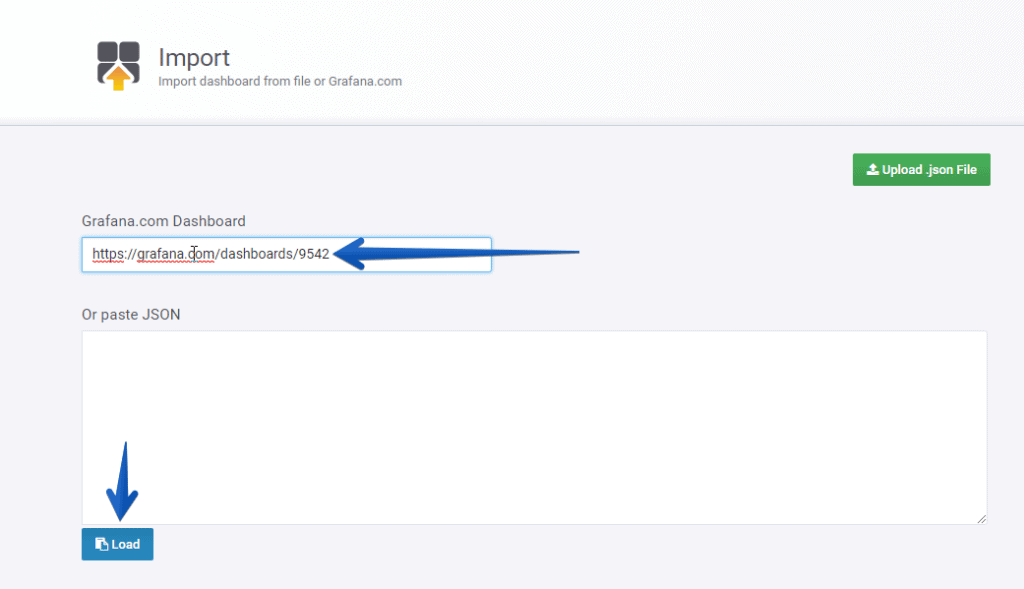
Task: Click the Upload .json File button
Action: pyautogui.click(x=921, y=170)
